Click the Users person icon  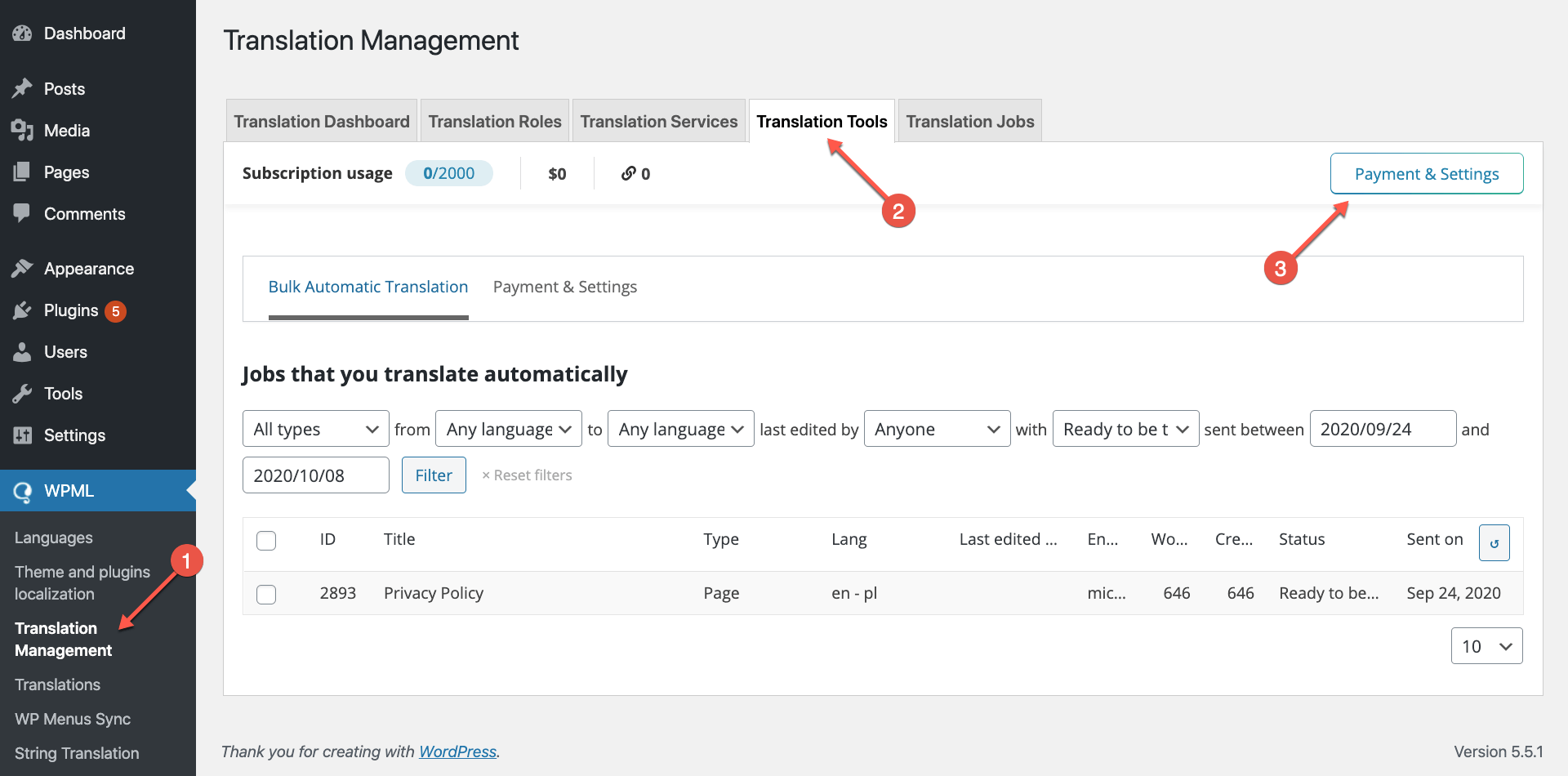22,351
